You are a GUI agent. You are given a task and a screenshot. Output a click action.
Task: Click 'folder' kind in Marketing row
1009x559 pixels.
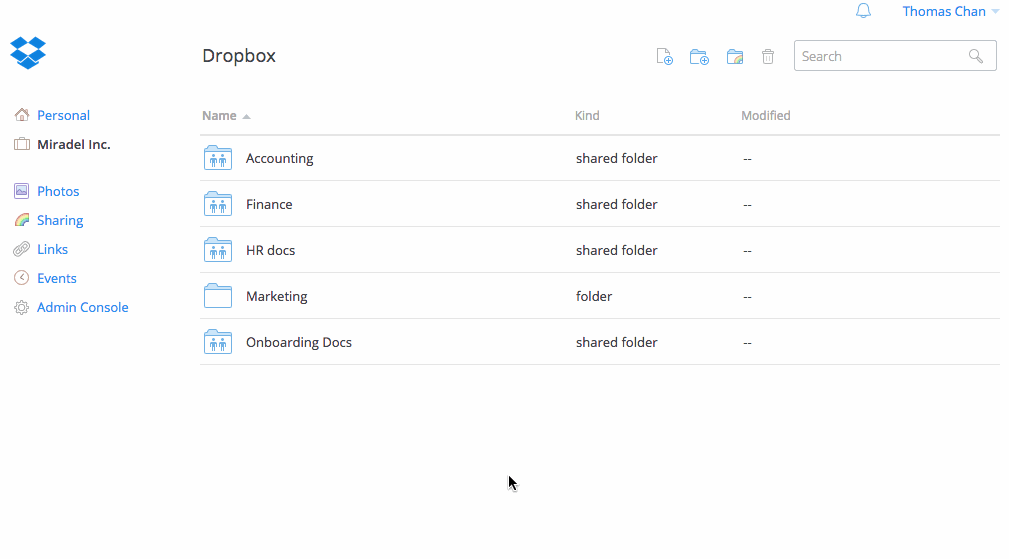tap(594, 296)
